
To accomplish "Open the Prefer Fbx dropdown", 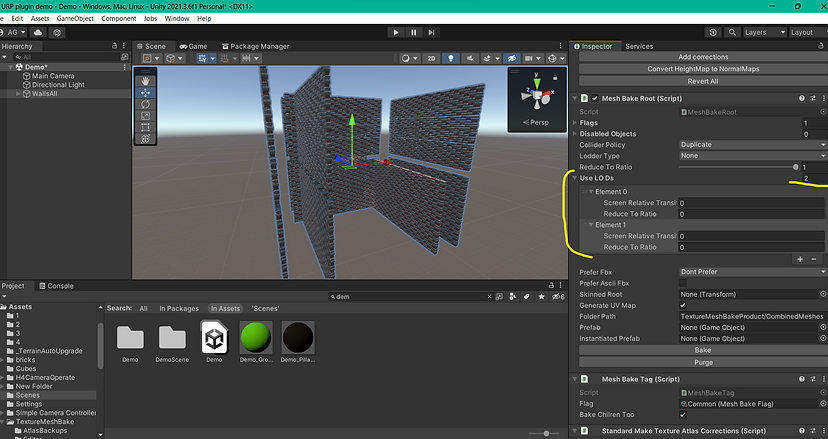I will pyautogui.click(x=752, y=272).
